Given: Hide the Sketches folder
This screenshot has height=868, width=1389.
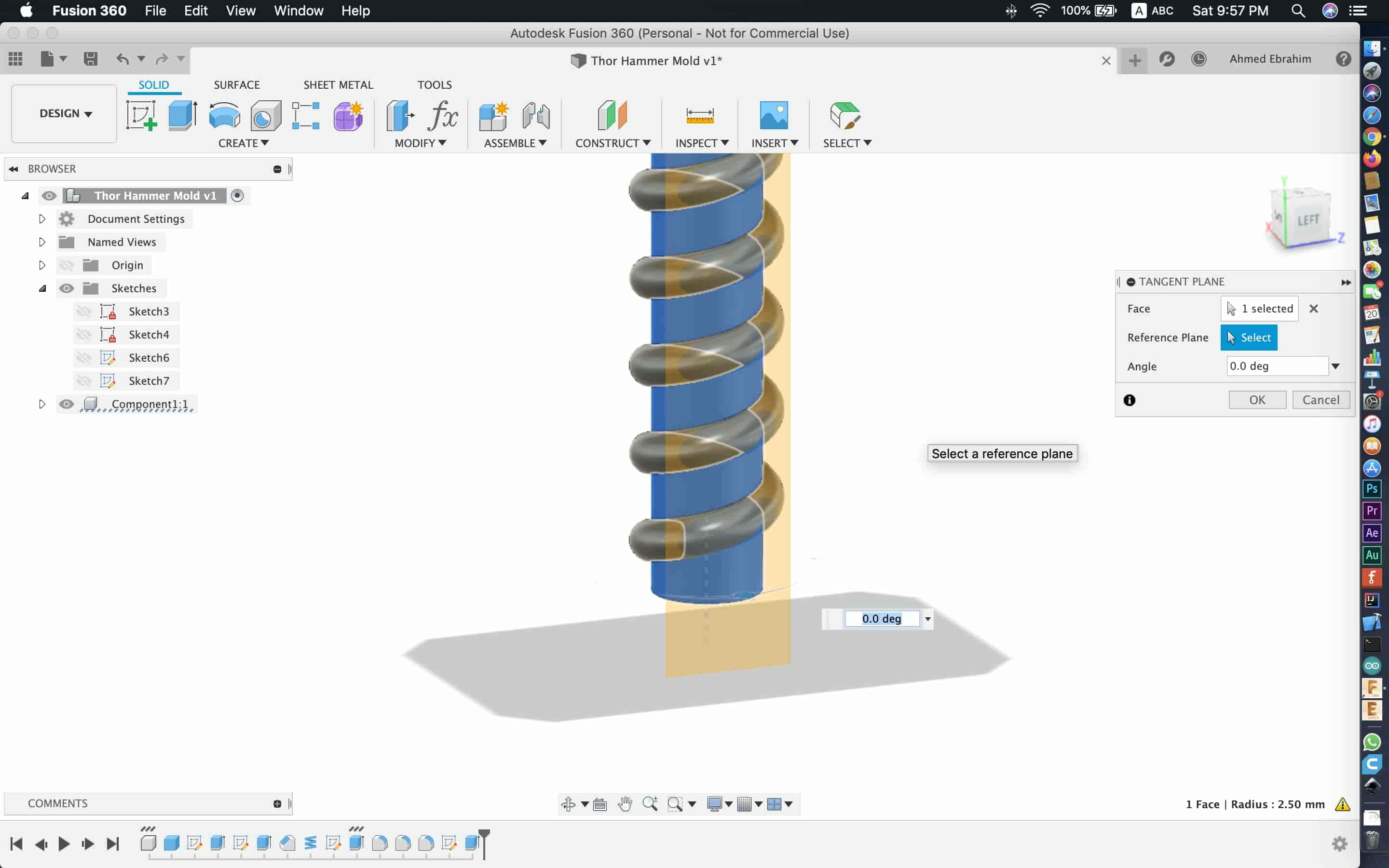Looking at the screenshot, I should [x=67, y=288].
